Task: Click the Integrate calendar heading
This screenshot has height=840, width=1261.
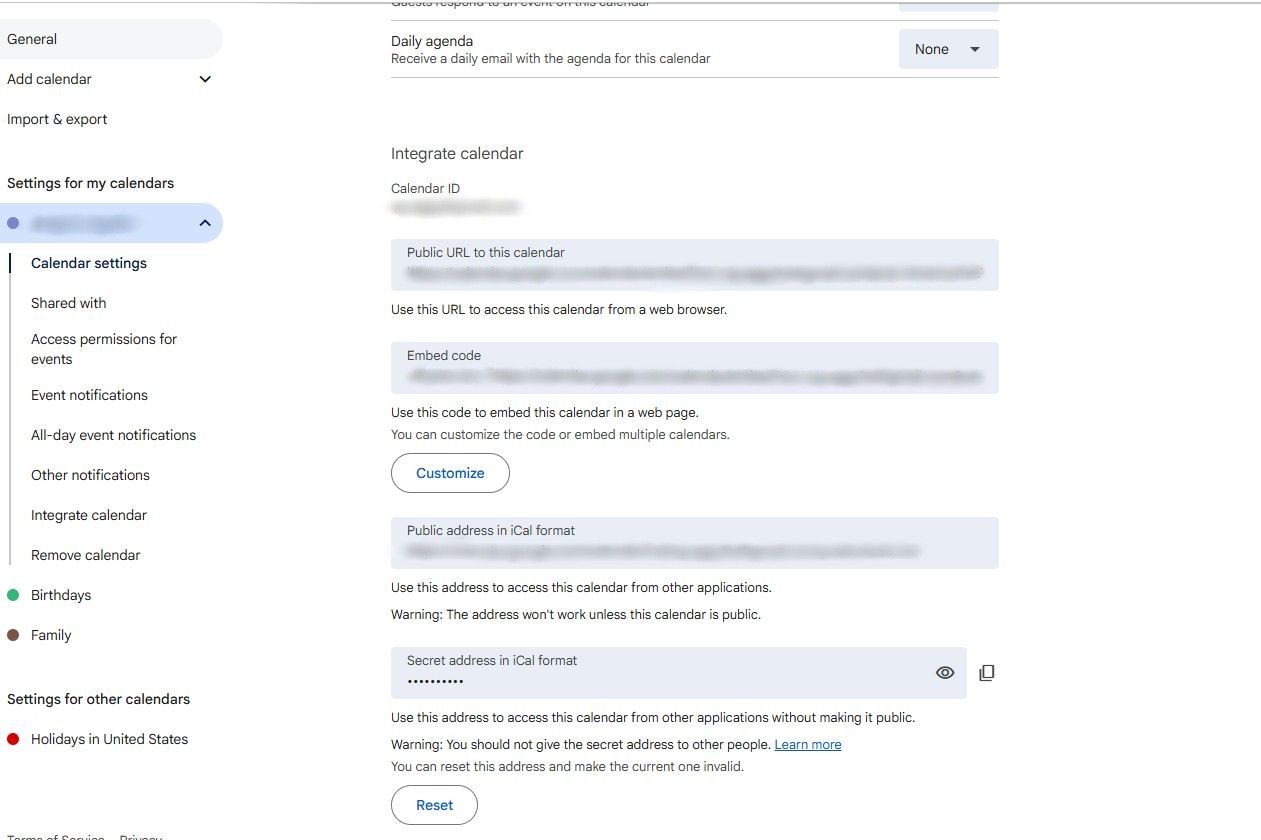Action: click(x=457, y=153)
